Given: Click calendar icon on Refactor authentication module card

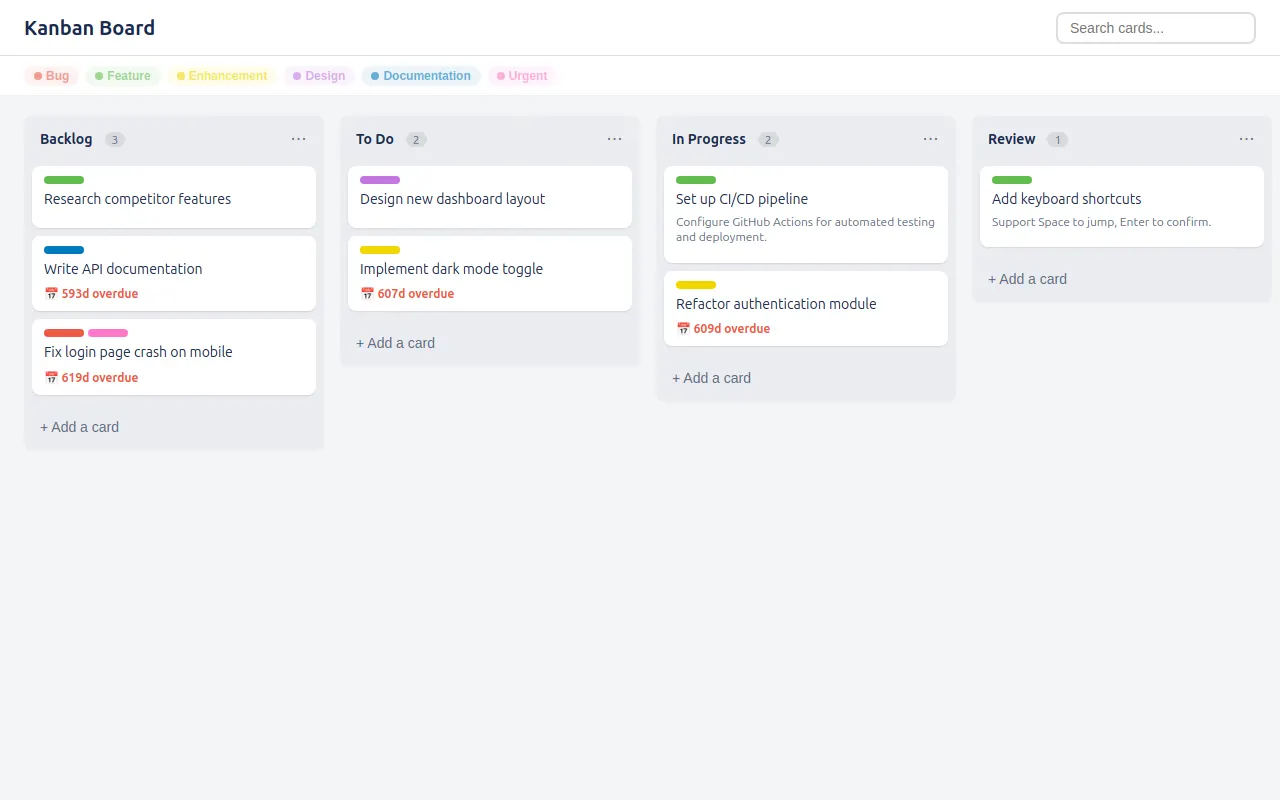Looking at the screenshot, I should click(x=683, y=329).
